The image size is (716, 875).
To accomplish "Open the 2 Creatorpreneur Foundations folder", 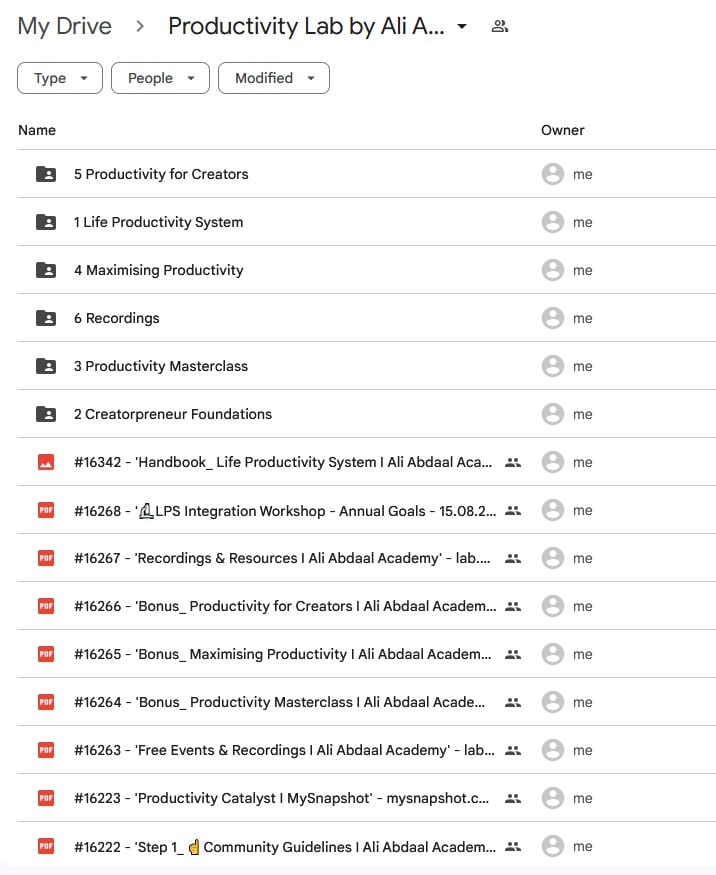I will 172,414.
